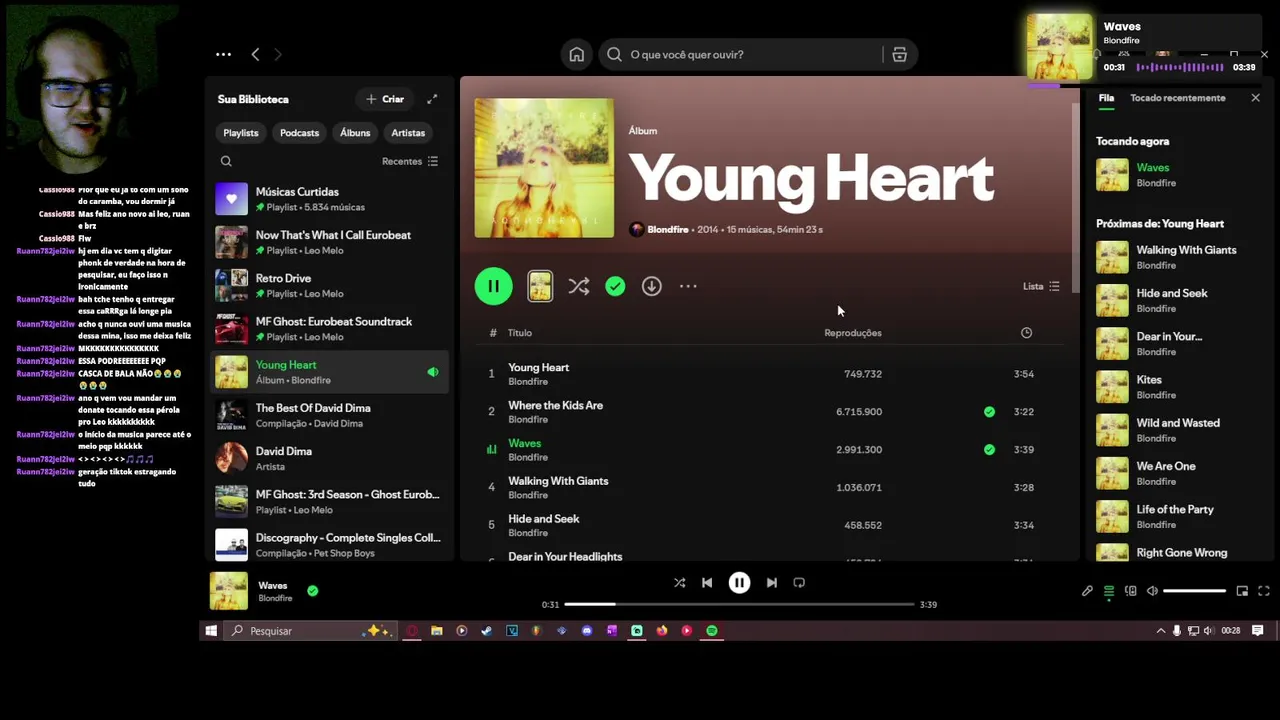This screenshot has height=720, width=1280.
Task: Click the small album art button beside pause
Action: 540,286
